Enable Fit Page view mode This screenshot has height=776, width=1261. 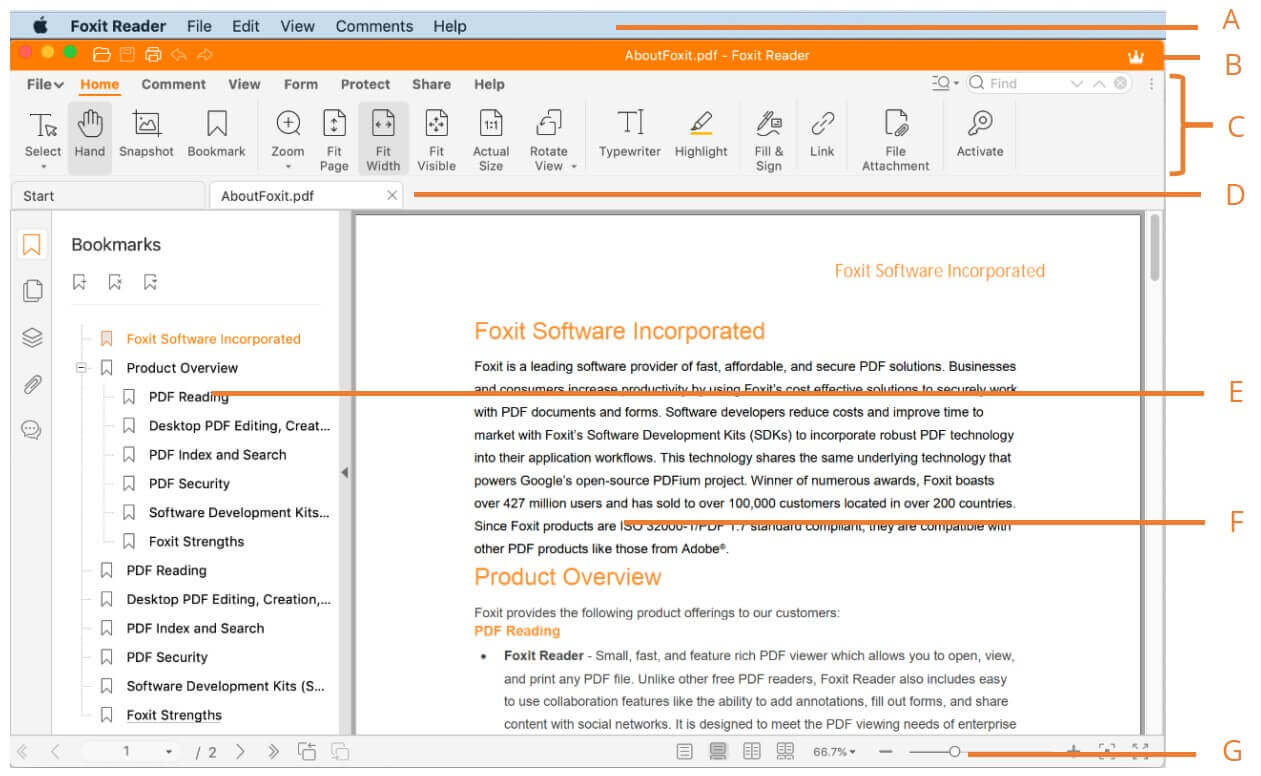(x=334, y=138)
